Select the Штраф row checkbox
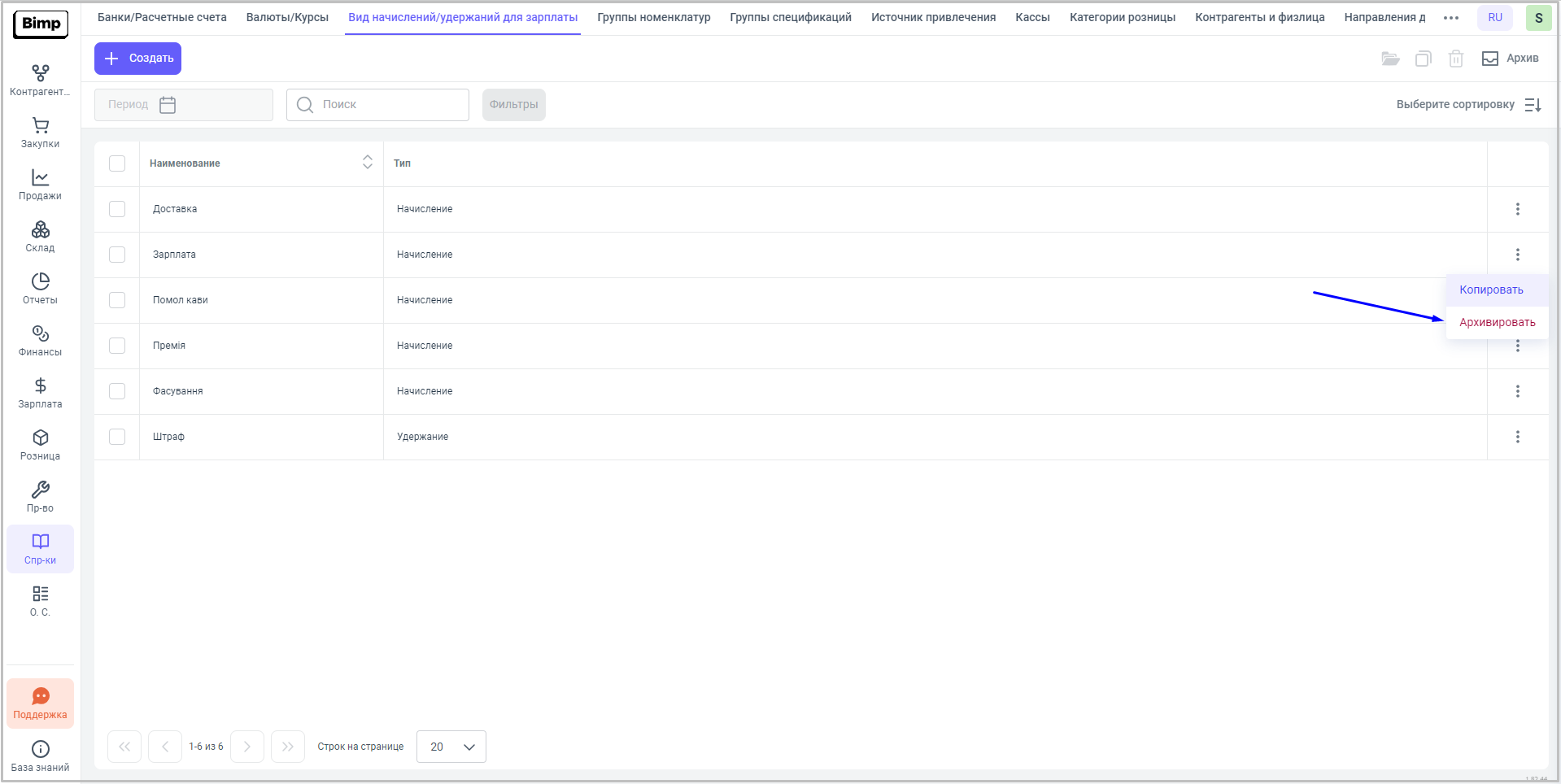Image resolution: width=1561 pixels, height=784 pixels. pos(117,437)
